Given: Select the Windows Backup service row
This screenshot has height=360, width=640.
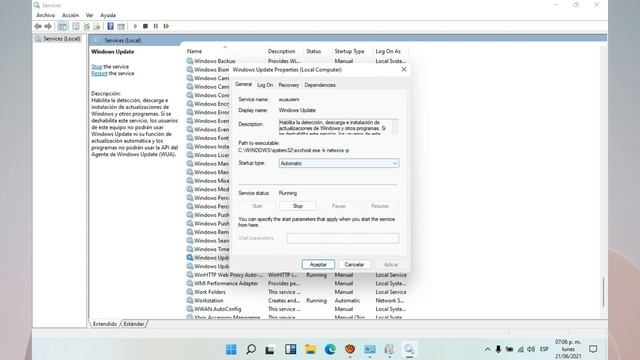Looking at the screenshot, I should [x=297, y=61].
